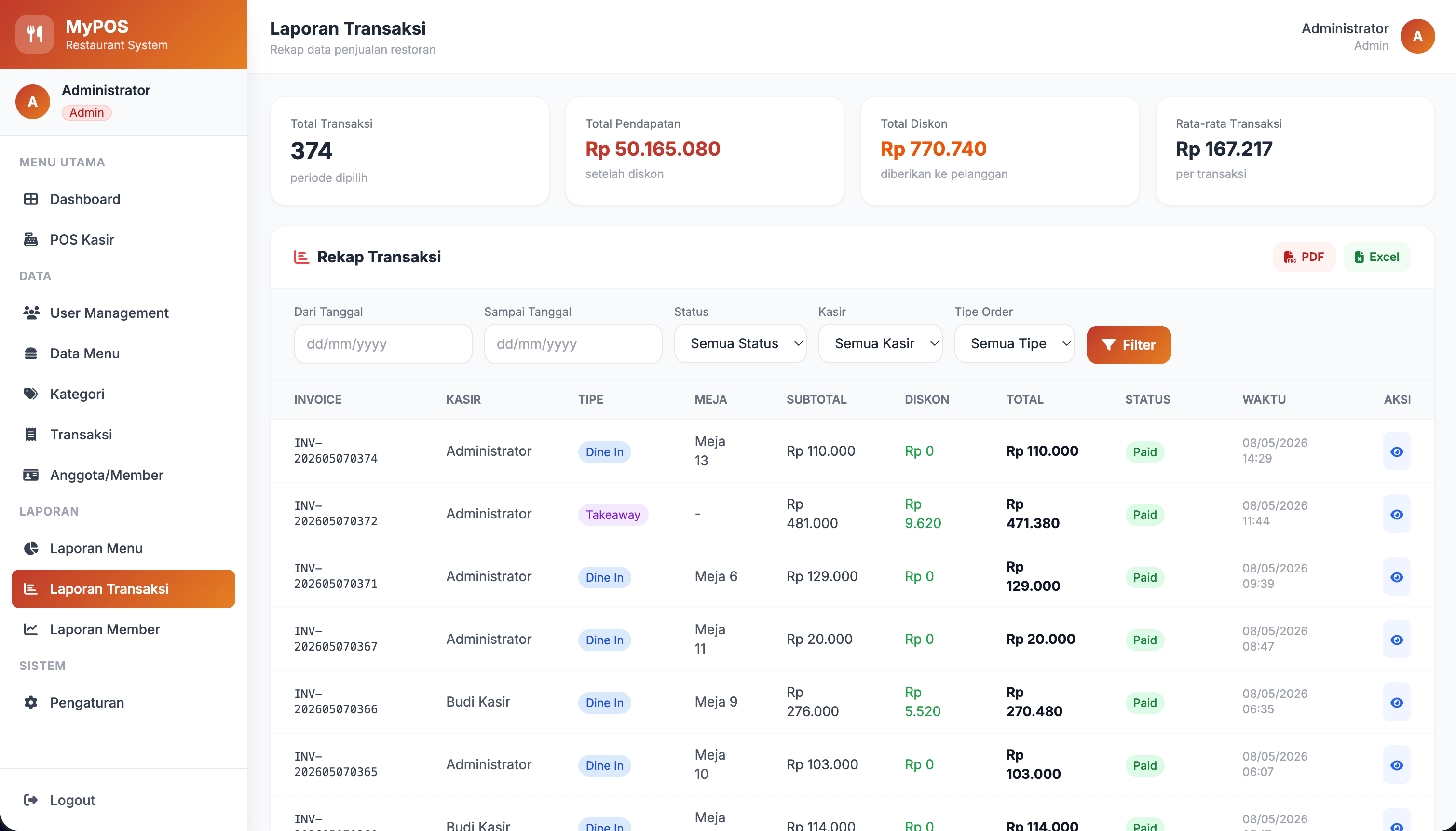Open the Dashboard grid icon
This screenshot has height=831, width=1456.
pos(31,199)
